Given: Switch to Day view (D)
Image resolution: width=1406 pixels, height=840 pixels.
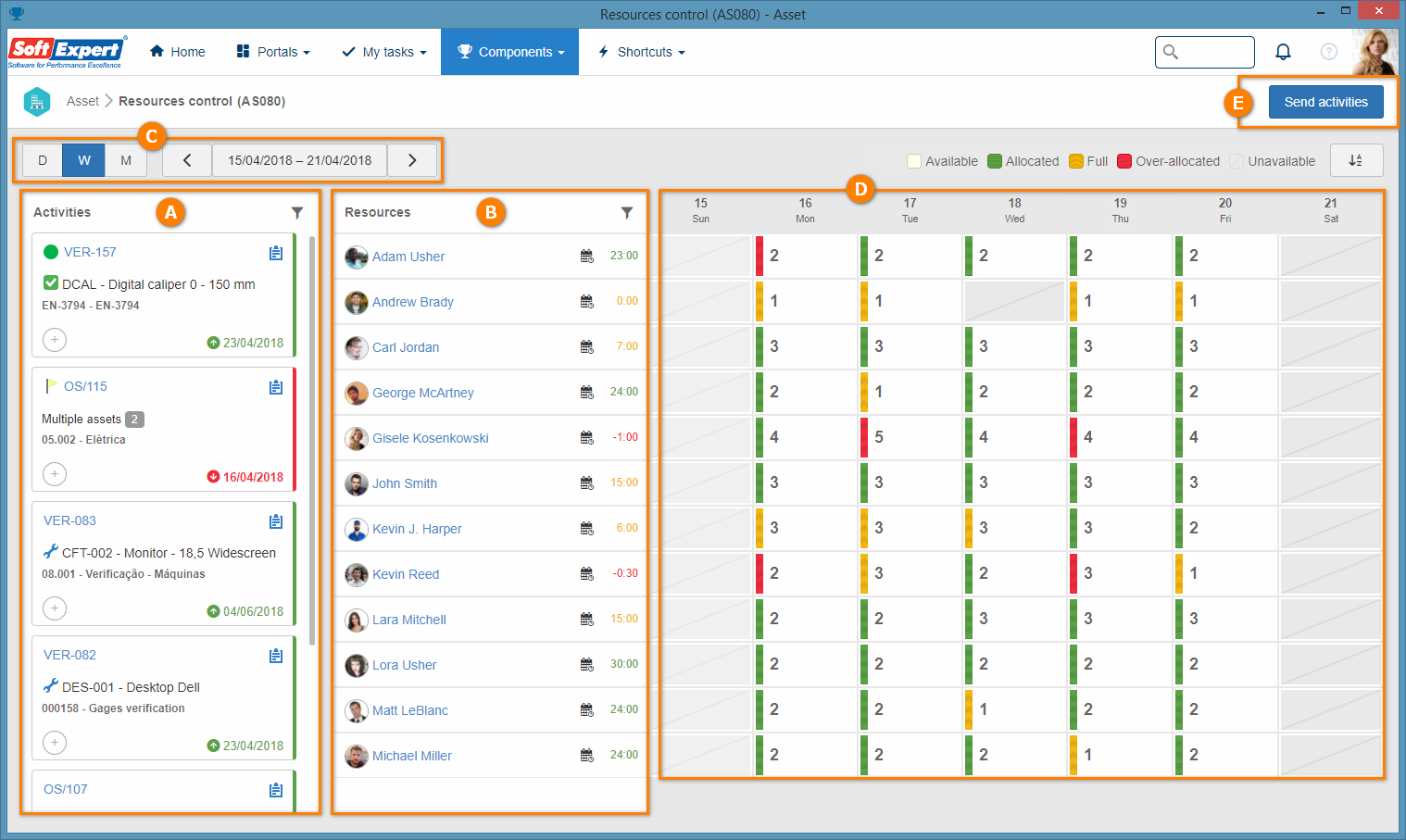Looking at the screenshot, I should pyautogui.click(x=43, y=160).
